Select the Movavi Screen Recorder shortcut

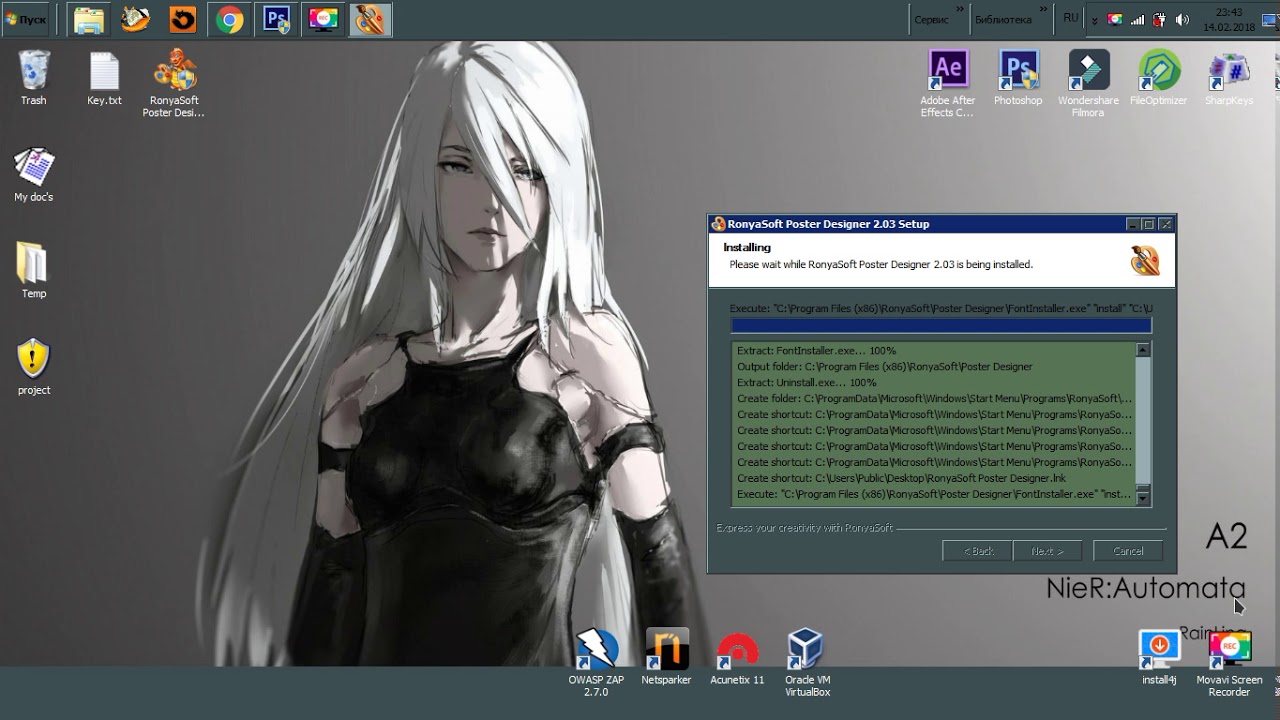point(1229,663)
